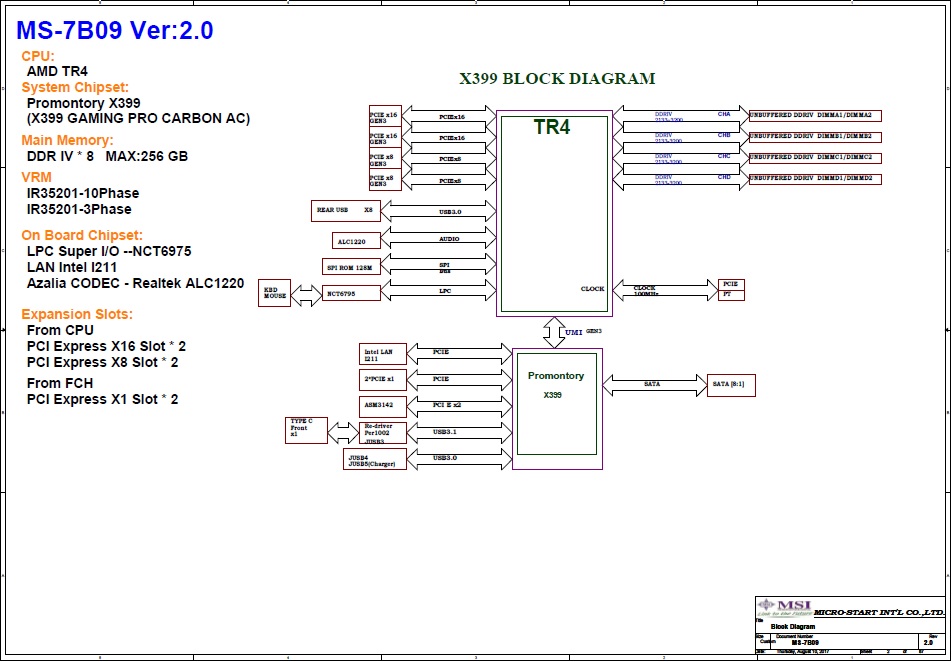Screen dimensions: 952x662
Task: Click the MS-7B09 Ver:2.0 title
Action: pyautogui.click(x=115, y=31)
